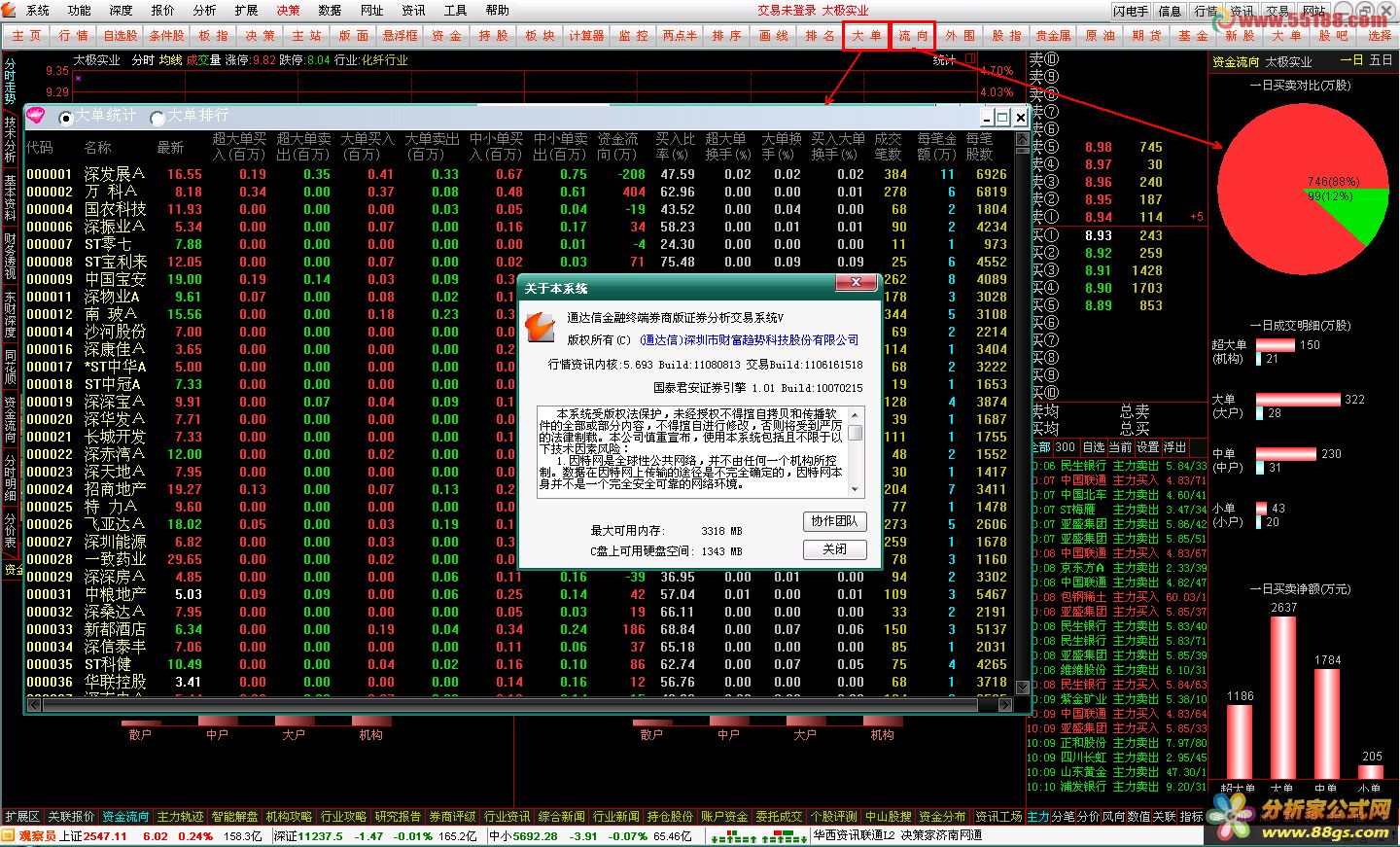Click the 悬浮框 toolbar button
The image size is (1400, 847).
pyautogui.click(x=400, y=36)
